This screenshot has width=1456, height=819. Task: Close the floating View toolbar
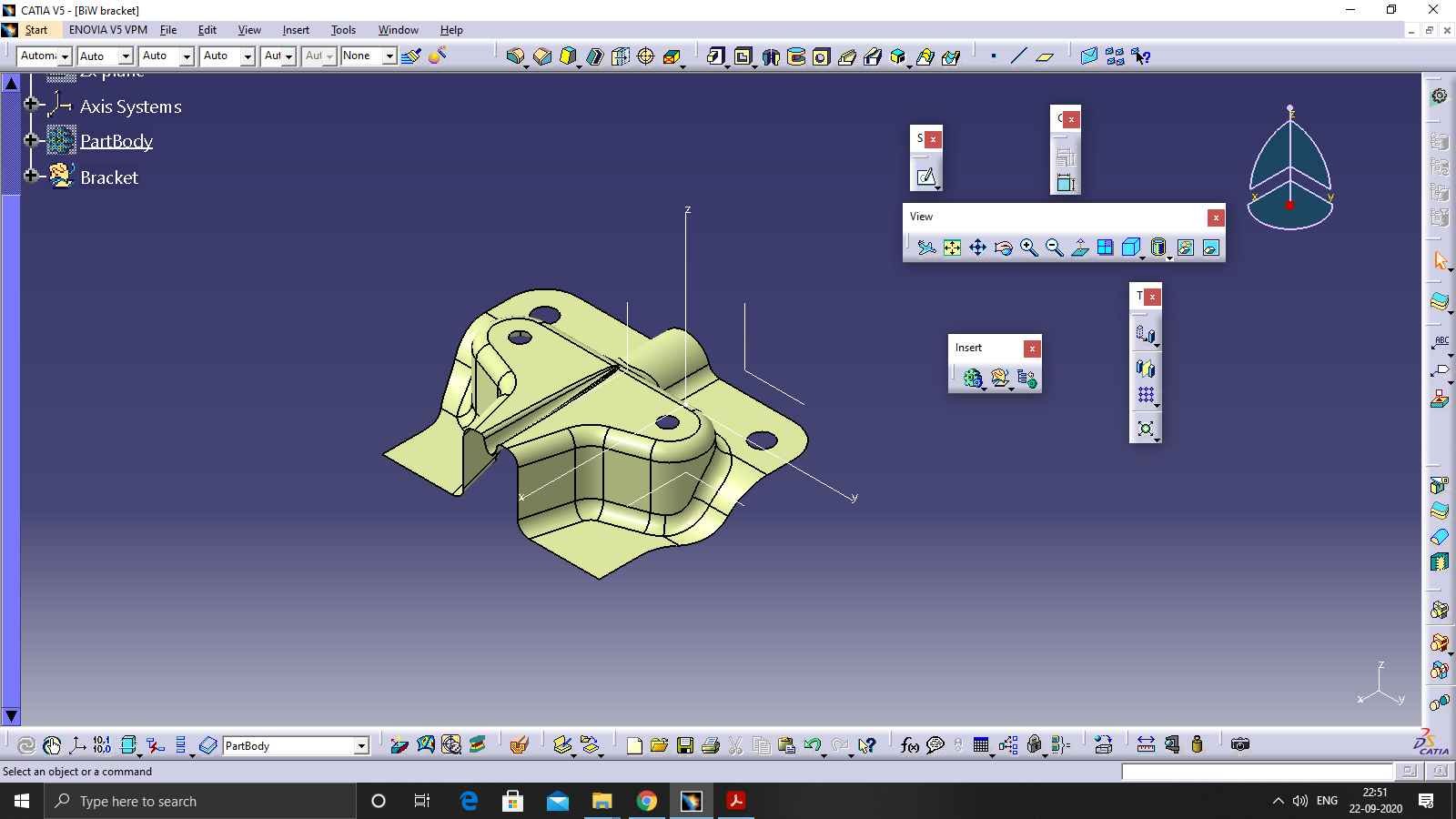coord(1215,217)
